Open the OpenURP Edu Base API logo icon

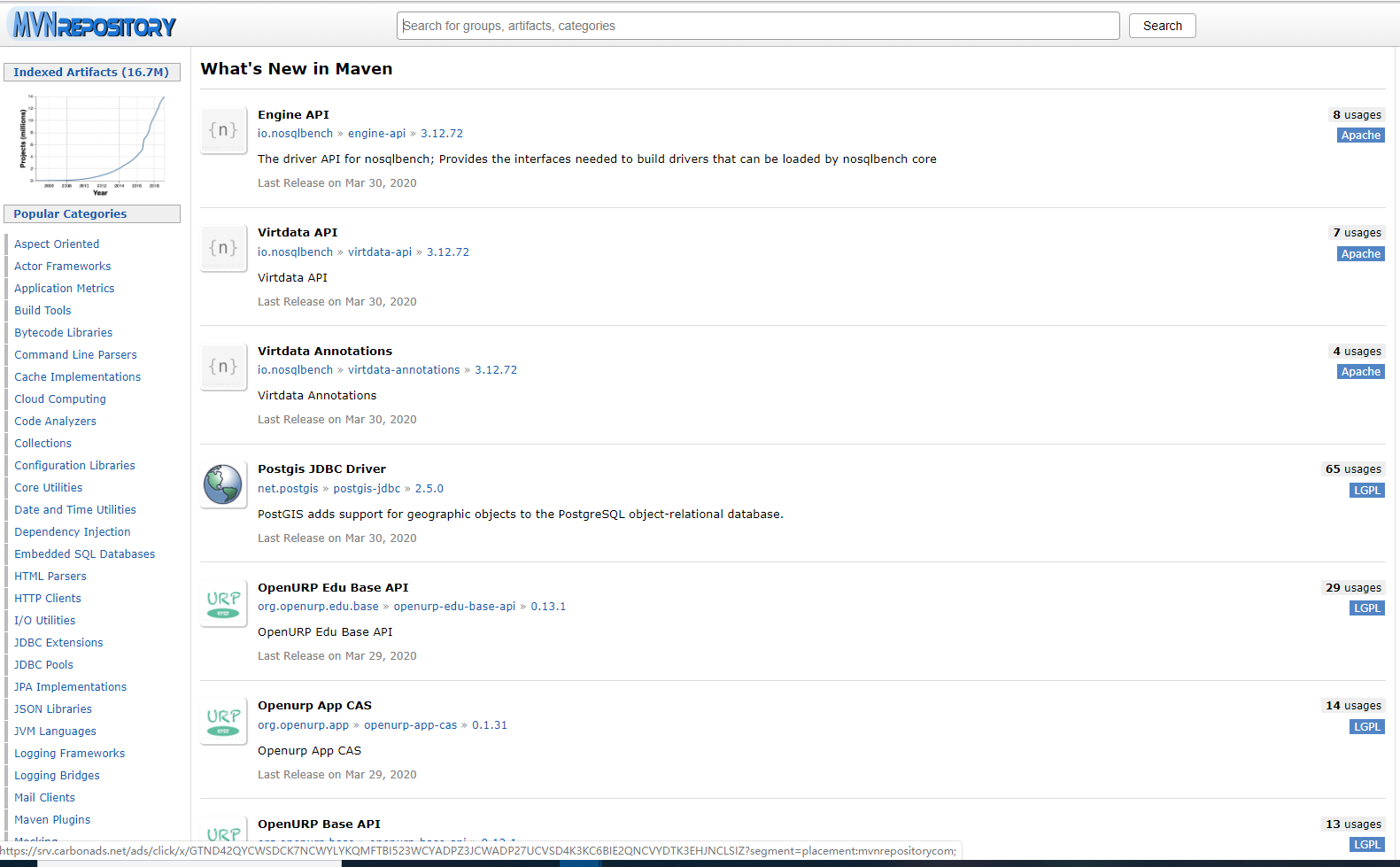coord(223,603)
